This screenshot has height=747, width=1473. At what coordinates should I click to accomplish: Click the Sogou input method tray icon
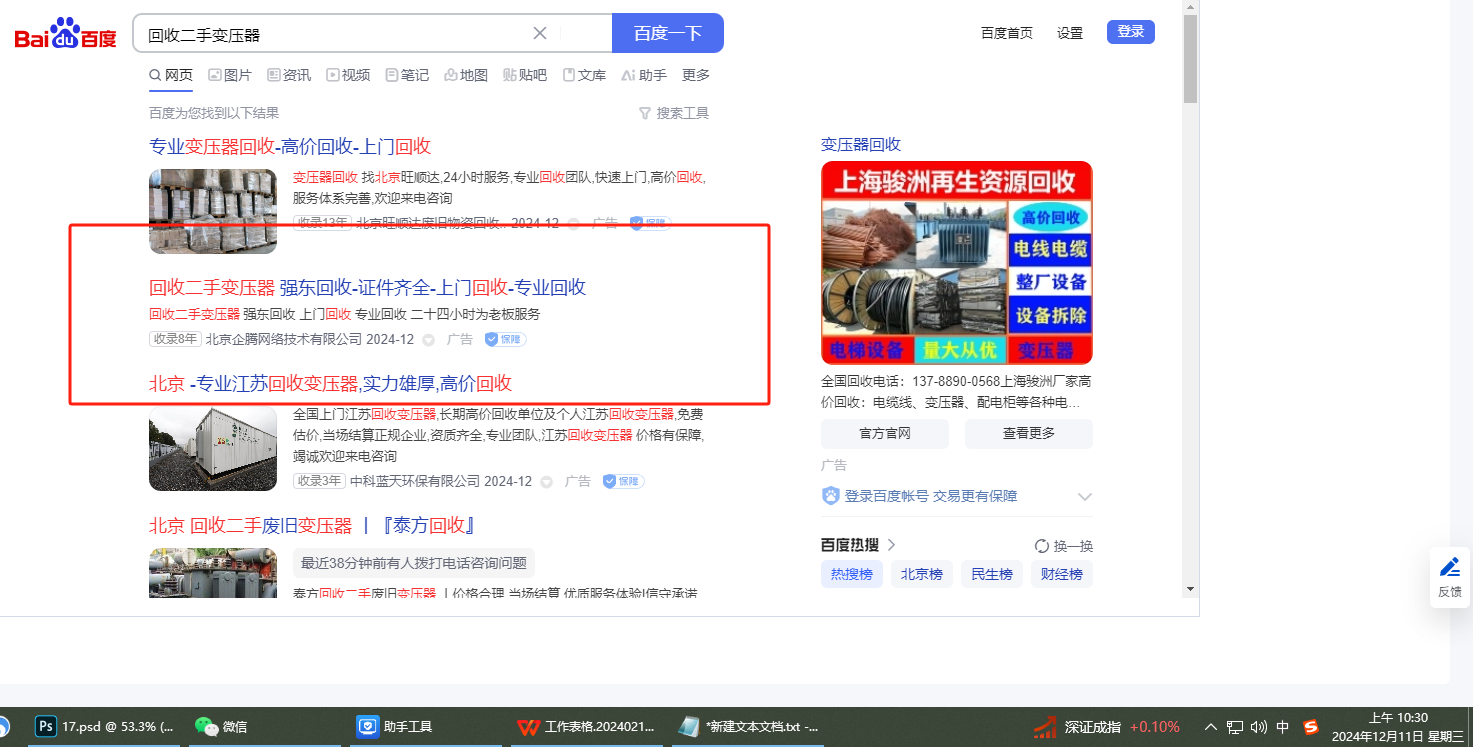pos(1311,727)
